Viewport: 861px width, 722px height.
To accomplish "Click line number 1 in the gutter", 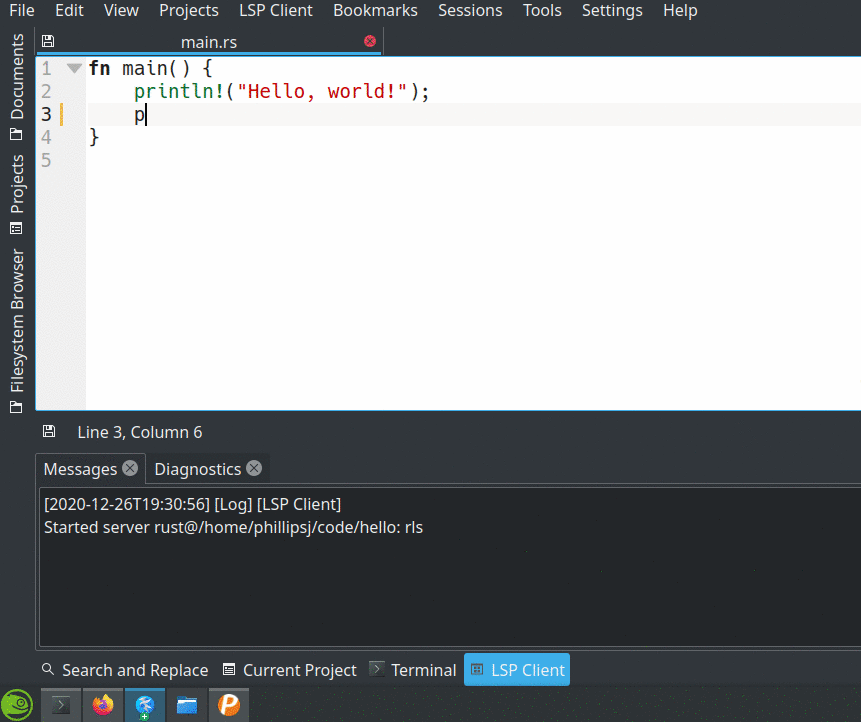I will 46,69.
